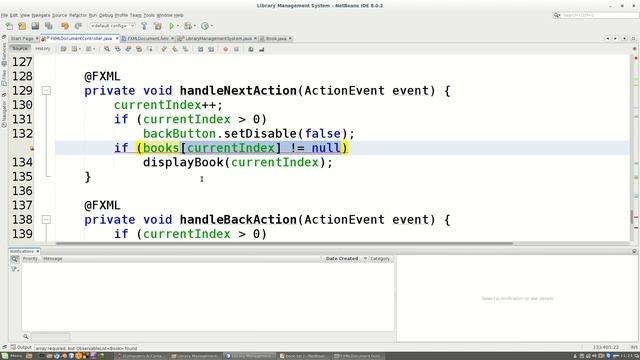Click the Shift Line Left icon
Viewport: 640px width, 360px height.
[x=200, y=49]
